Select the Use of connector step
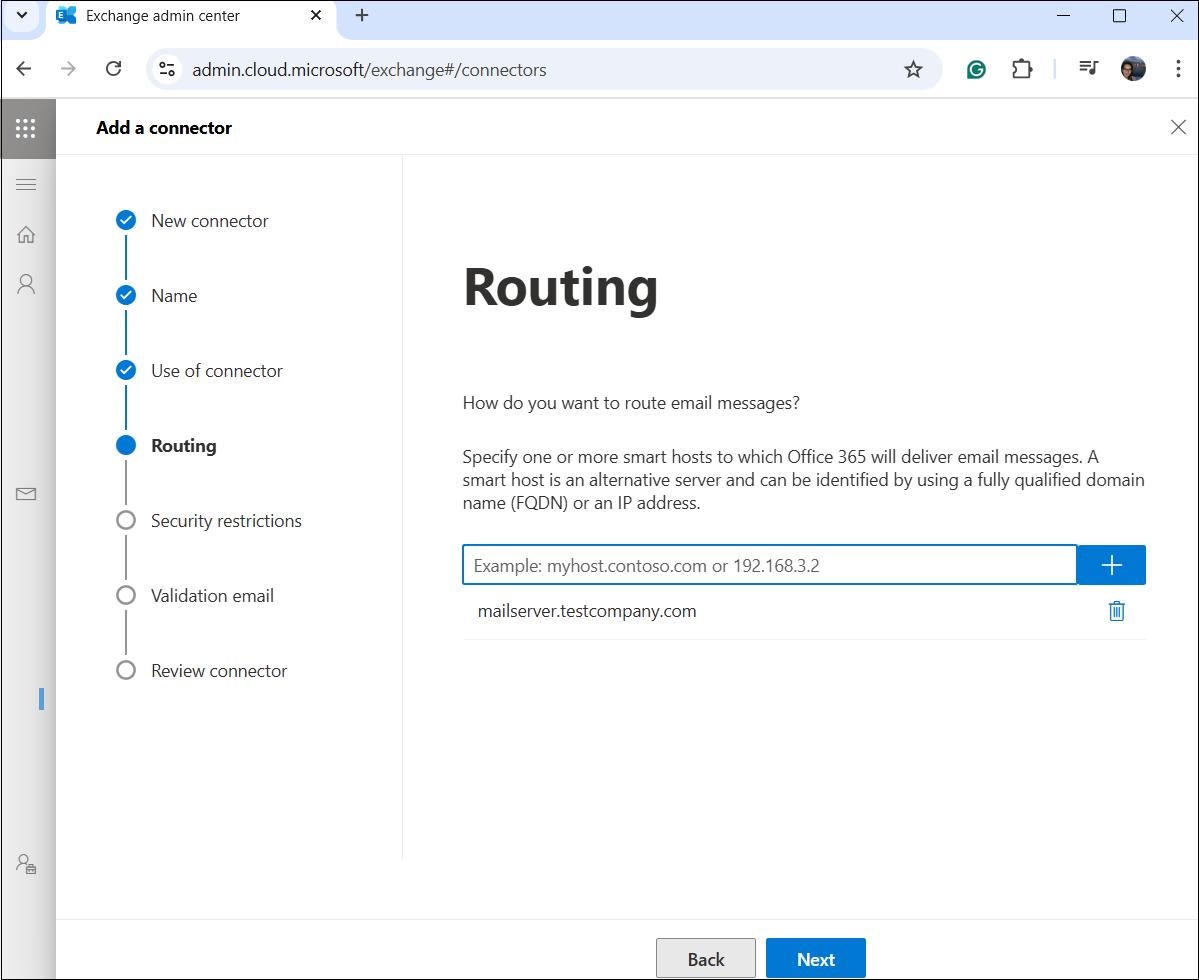 pos(216,371)
